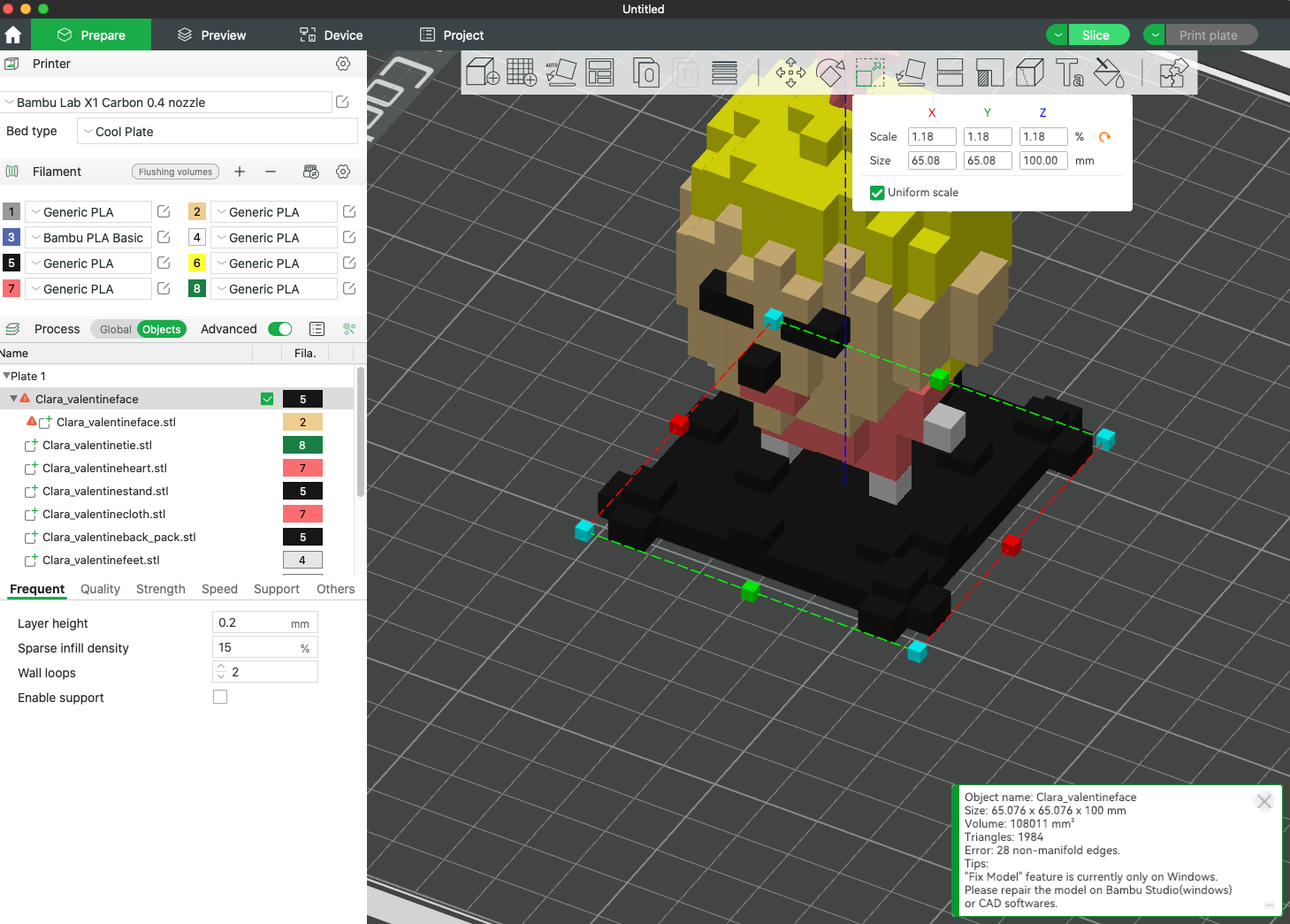Viewport: 1290px width, 924px height.
Task: Click the Slice button
Action: (x=1098, y=34)
